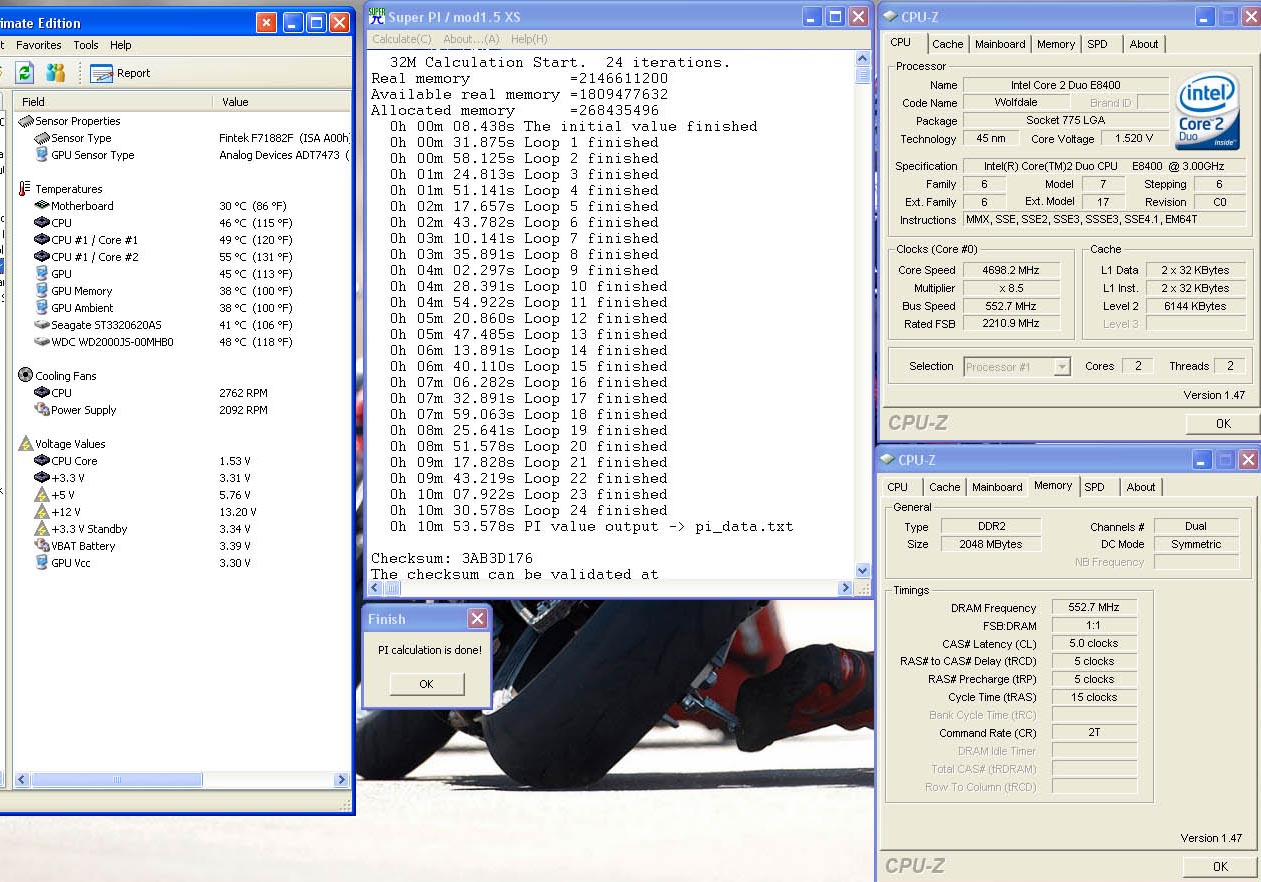Image resolution: width=1261 pixels, height=882 pixels.
Task: Select the '+3.3 V Standby' row in Everest
Action: (x=182, y=529)
